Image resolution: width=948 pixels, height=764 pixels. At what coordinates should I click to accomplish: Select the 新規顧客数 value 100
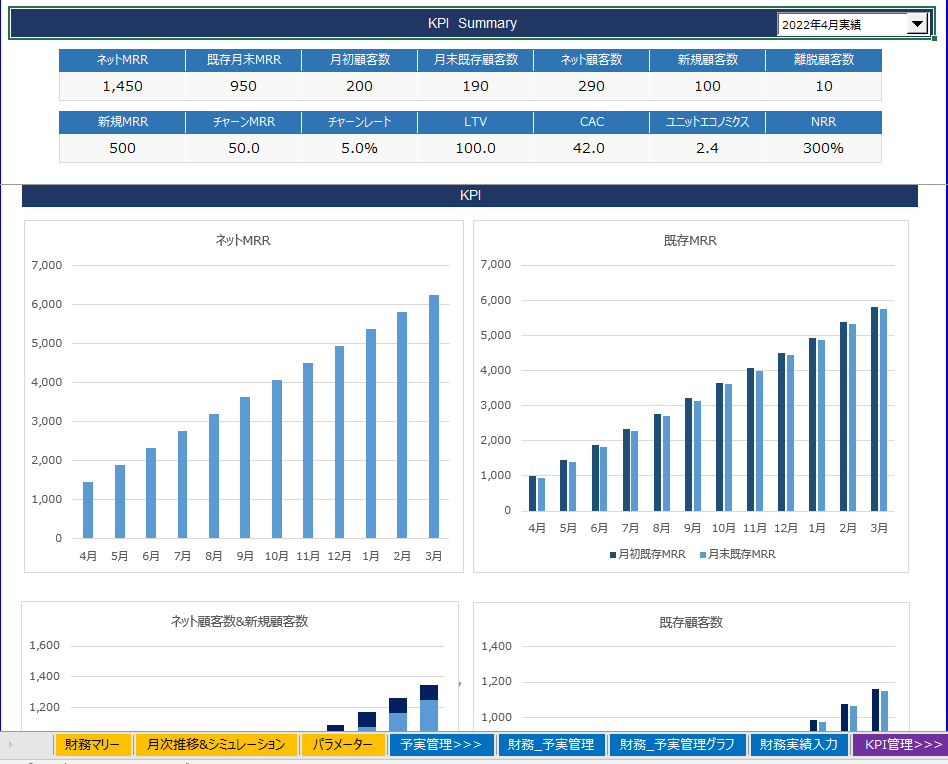[707, 86]
